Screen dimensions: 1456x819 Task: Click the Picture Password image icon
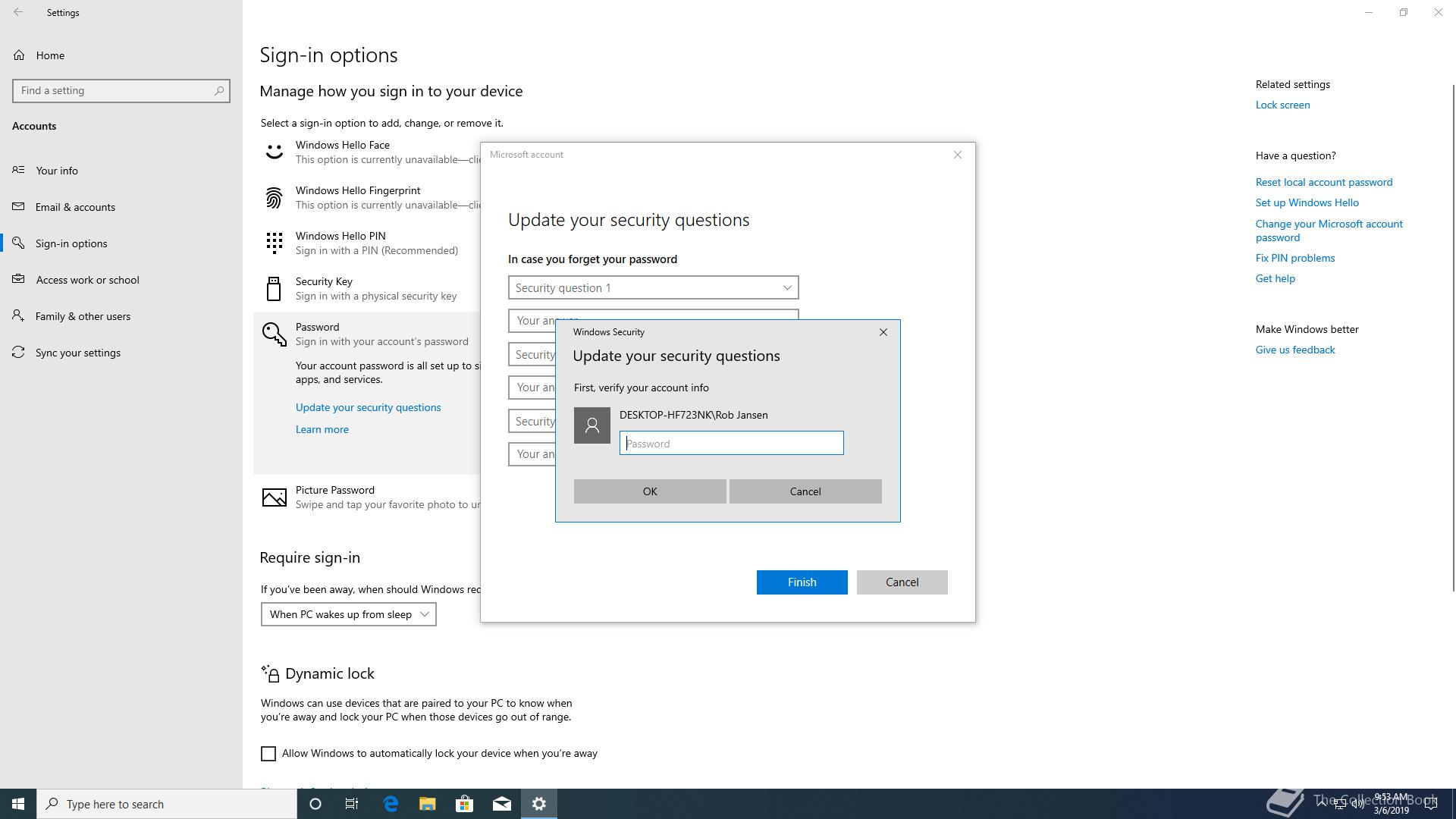[x=274, y=497]
